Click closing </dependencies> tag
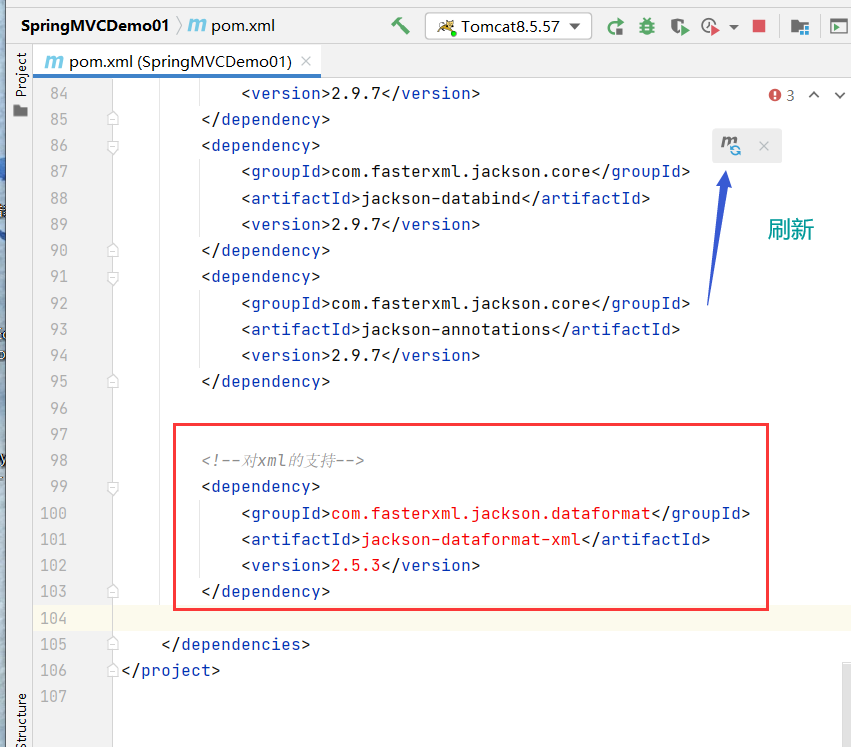The image size is (851, 747). coord(236,644)
